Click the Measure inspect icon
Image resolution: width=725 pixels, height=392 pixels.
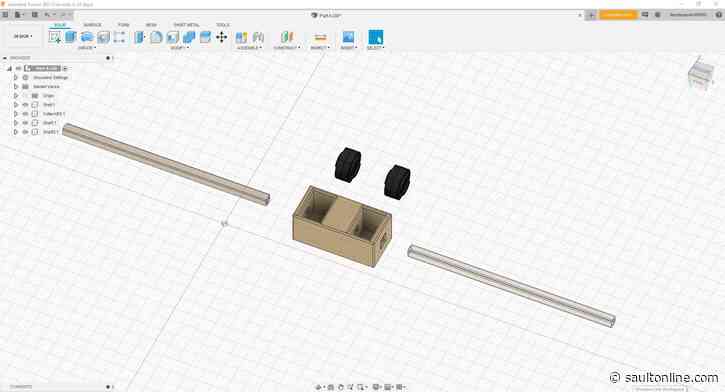tap(319, 37)
